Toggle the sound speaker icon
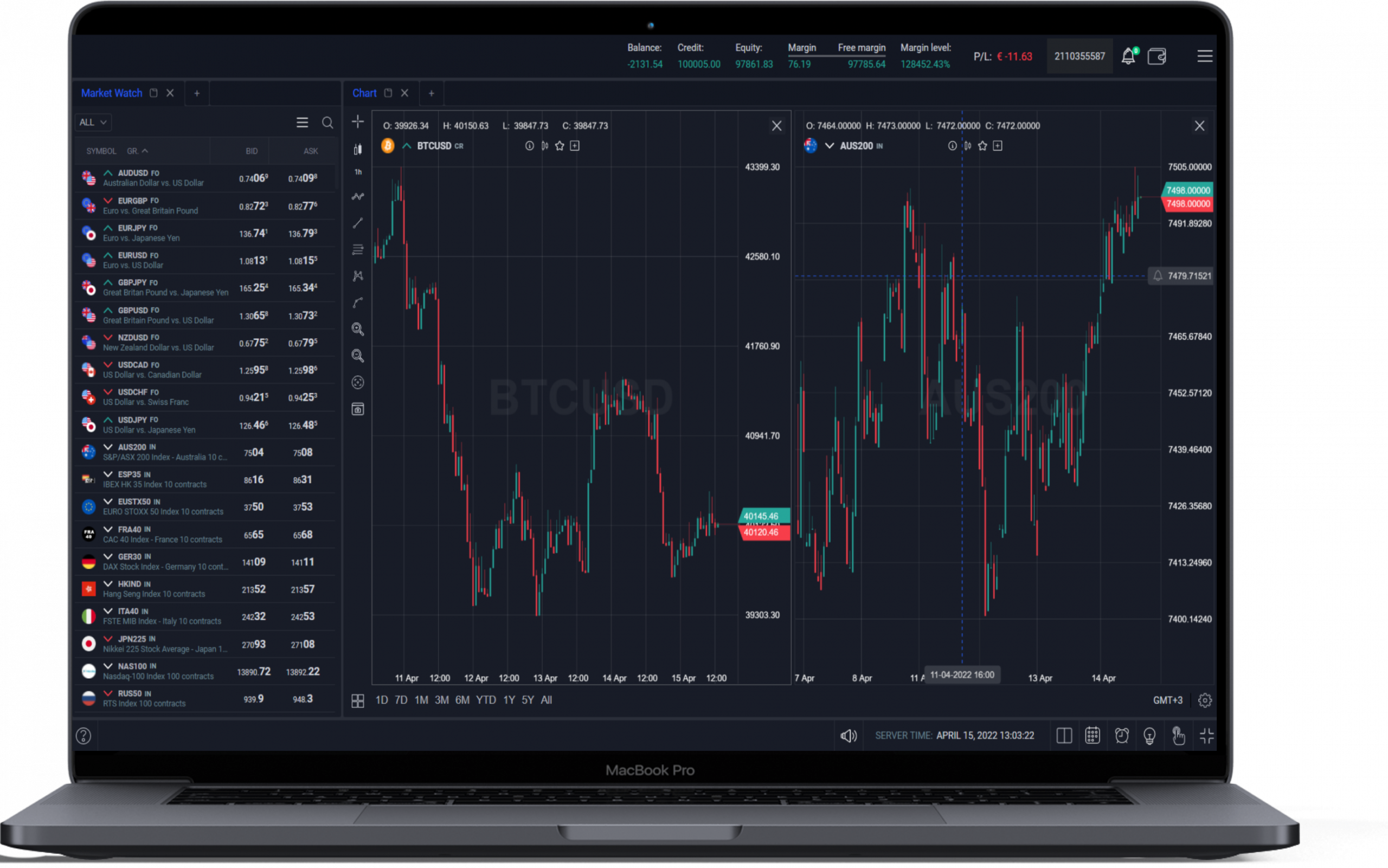The image size is (1388, 868). point(849,736)
